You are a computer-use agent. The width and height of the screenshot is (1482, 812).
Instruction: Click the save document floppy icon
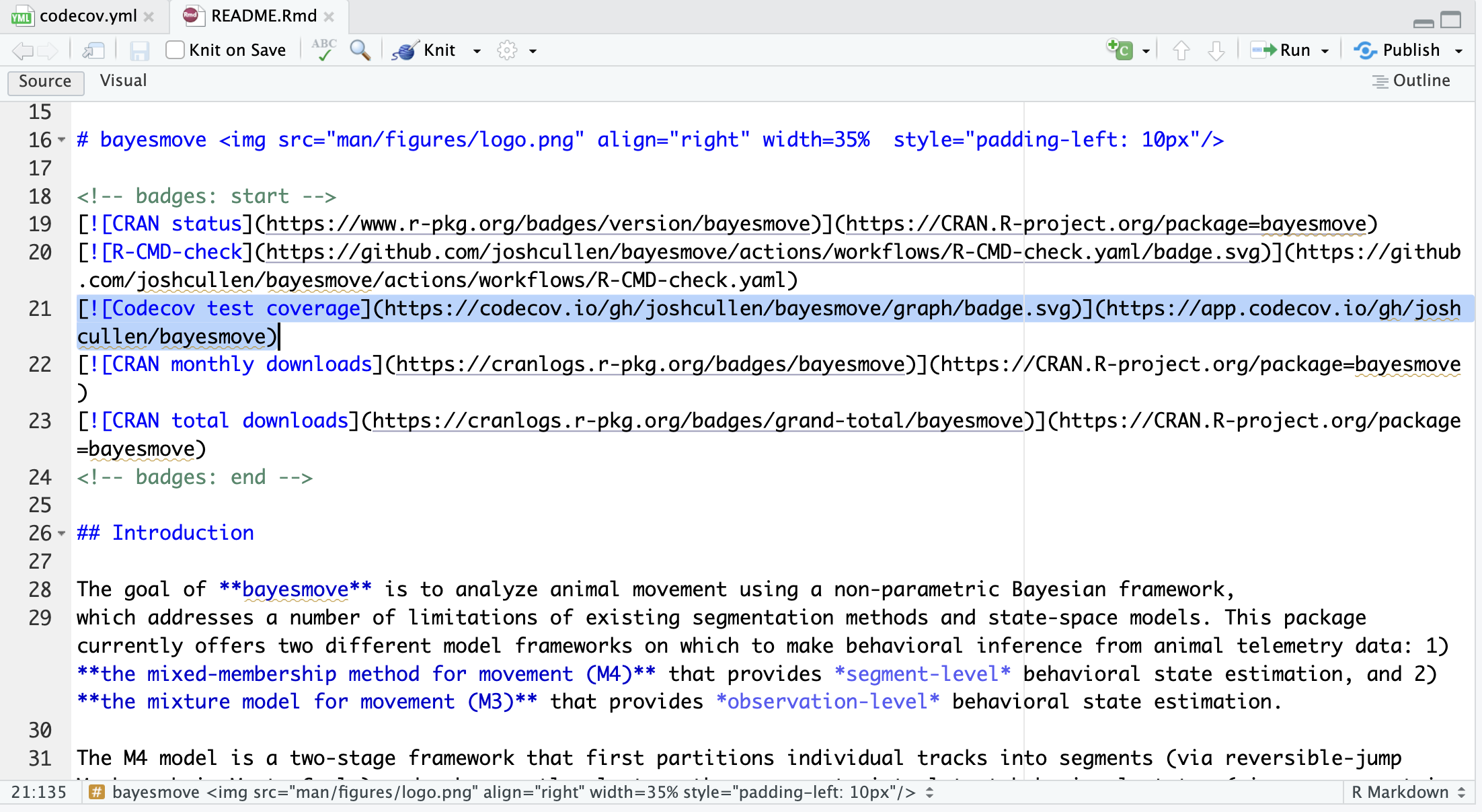tap(139, 50)
